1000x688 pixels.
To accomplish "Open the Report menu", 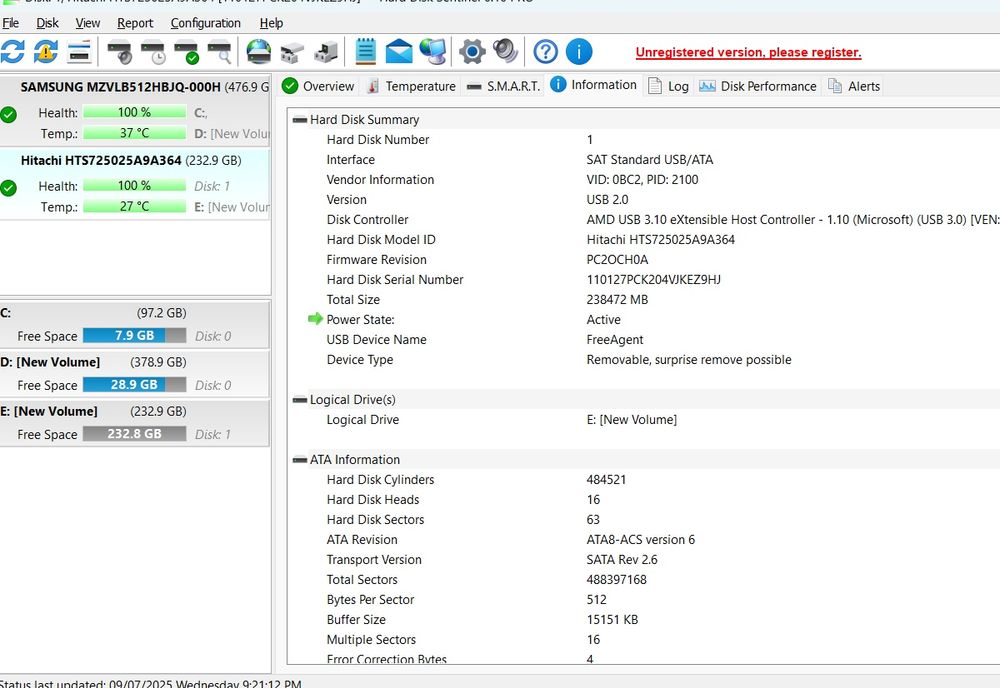I will pyautogui.click(x=135, y=23).
